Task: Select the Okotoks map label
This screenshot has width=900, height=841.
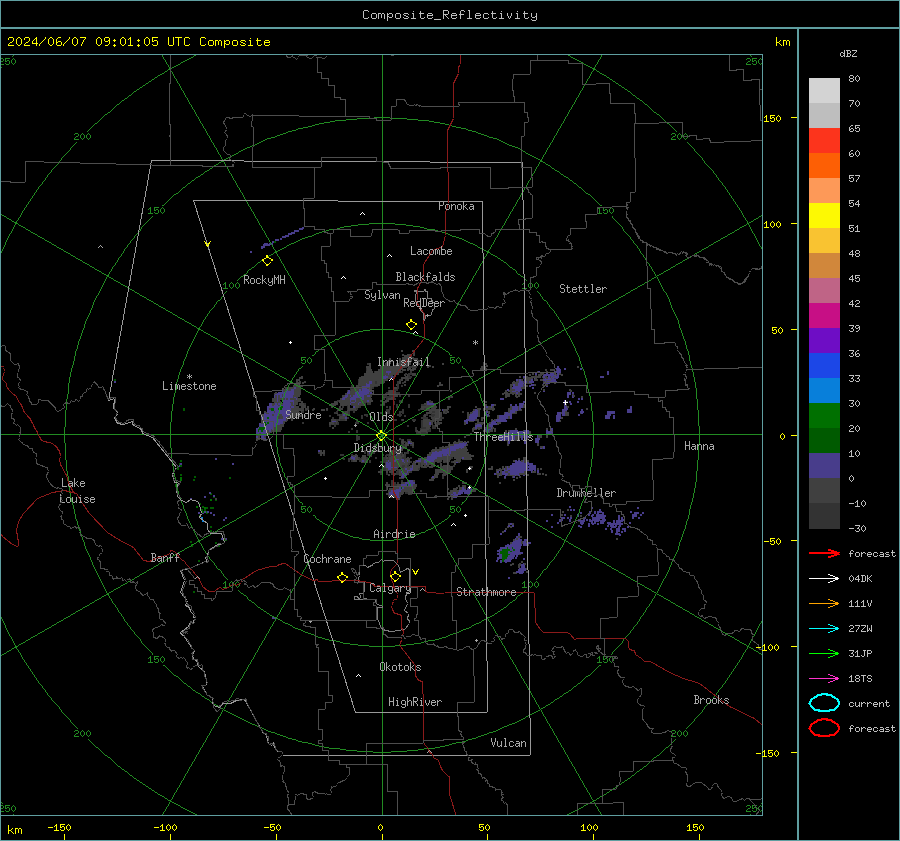Action: coord(400,667)
